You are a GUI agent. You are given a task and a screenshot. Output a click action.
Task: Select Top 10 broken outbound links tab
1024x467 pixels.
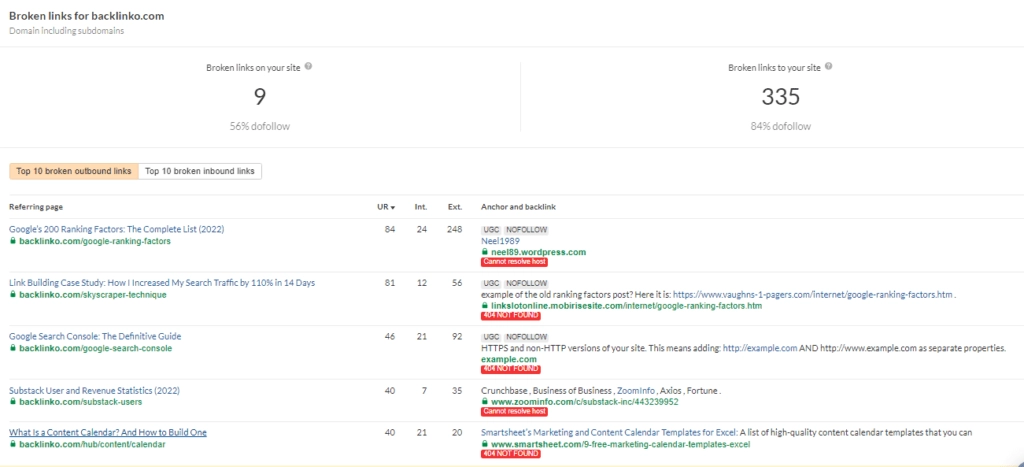click(74, 171)
